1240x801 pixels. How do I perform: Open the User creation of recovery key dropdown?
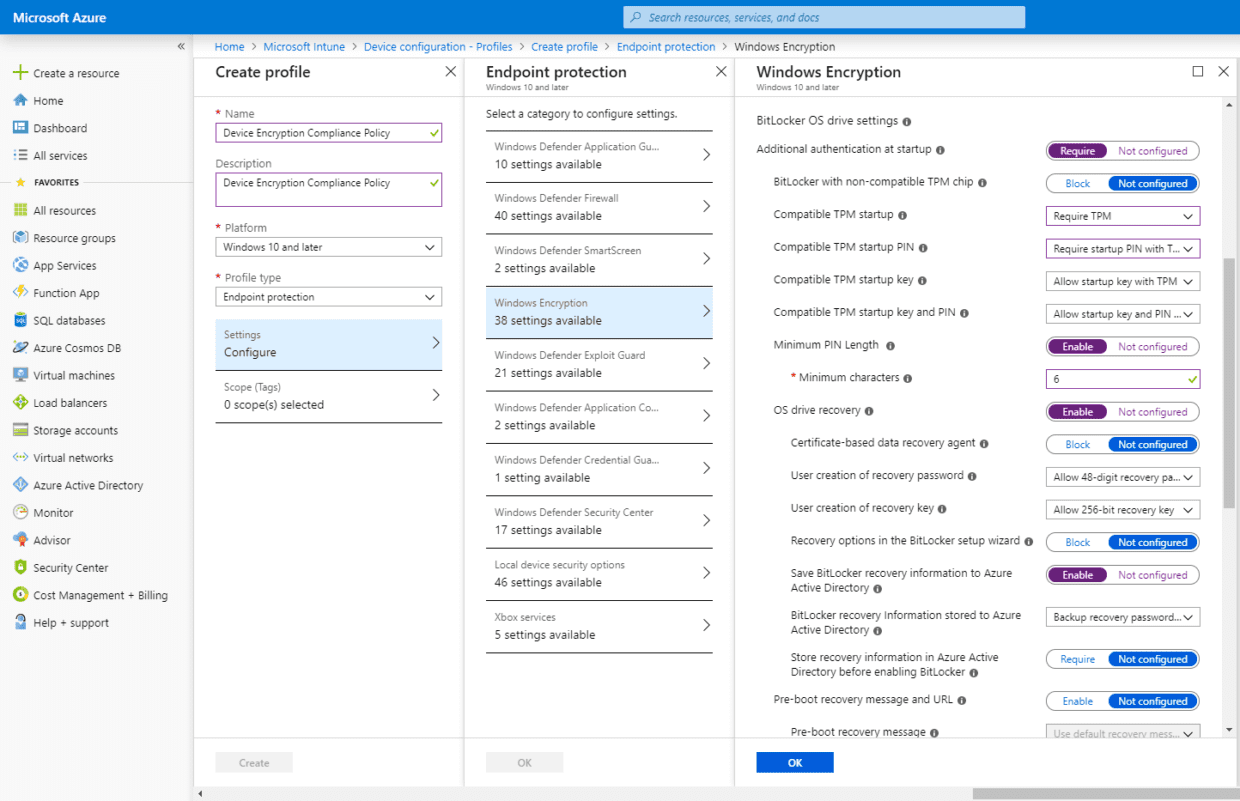(1122, 509)
